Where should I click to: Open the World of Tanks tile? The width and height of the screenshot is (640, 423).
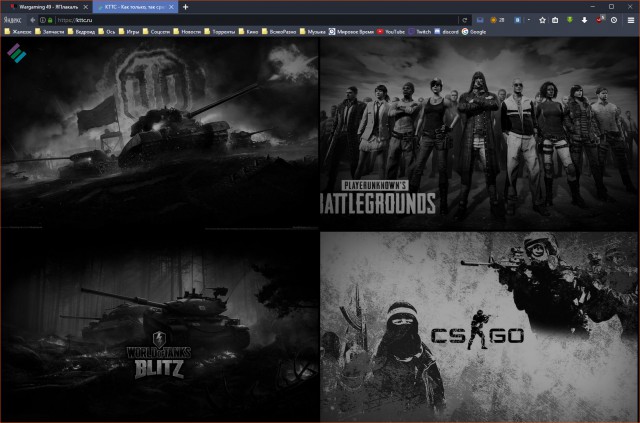point(160,132)
